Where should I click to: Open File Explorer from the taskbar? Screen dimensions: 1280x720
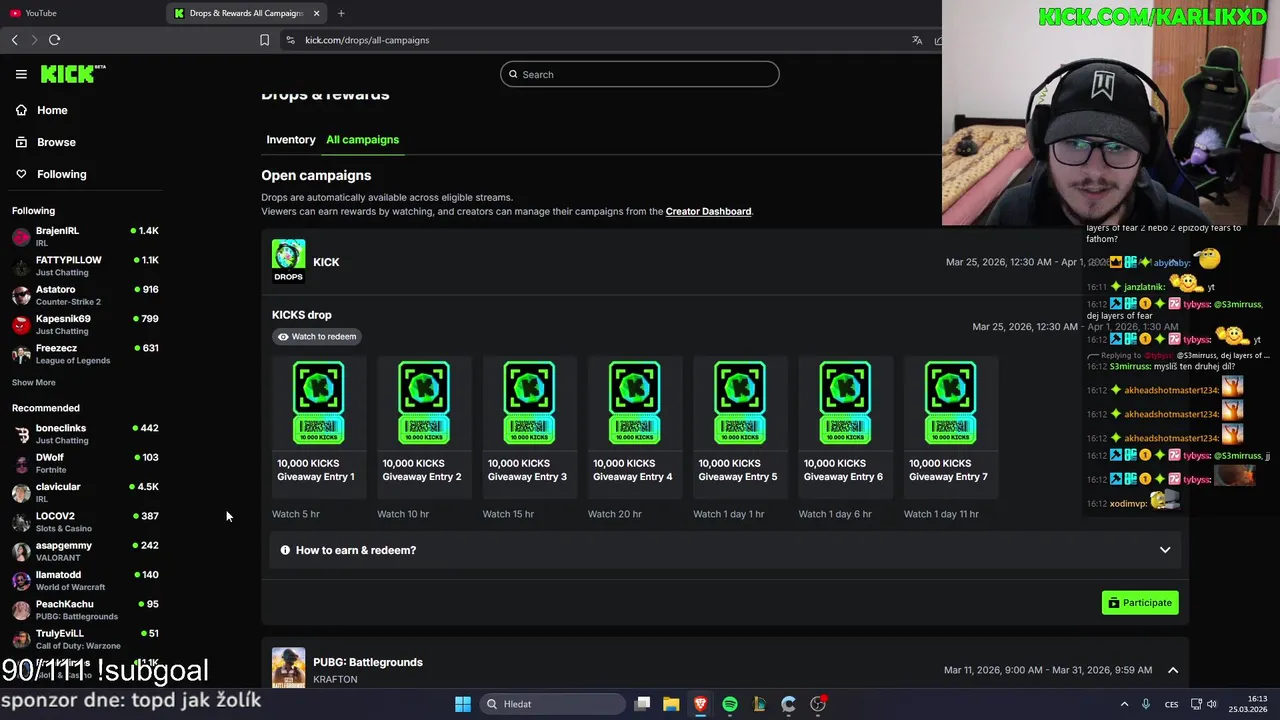[671, 704]
